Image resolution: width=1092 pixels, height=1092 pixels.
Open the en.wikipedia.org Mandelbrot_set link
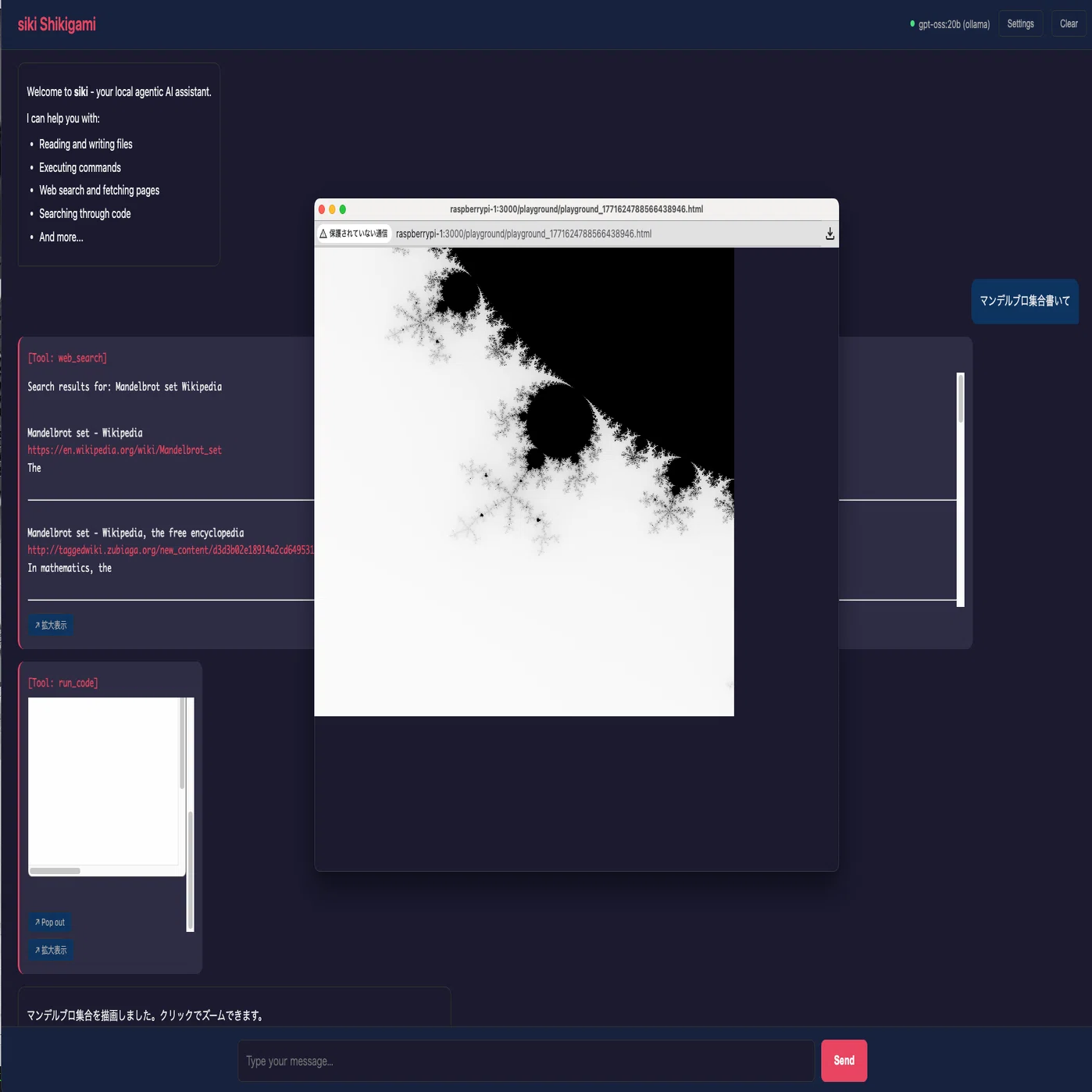(125, 450)
